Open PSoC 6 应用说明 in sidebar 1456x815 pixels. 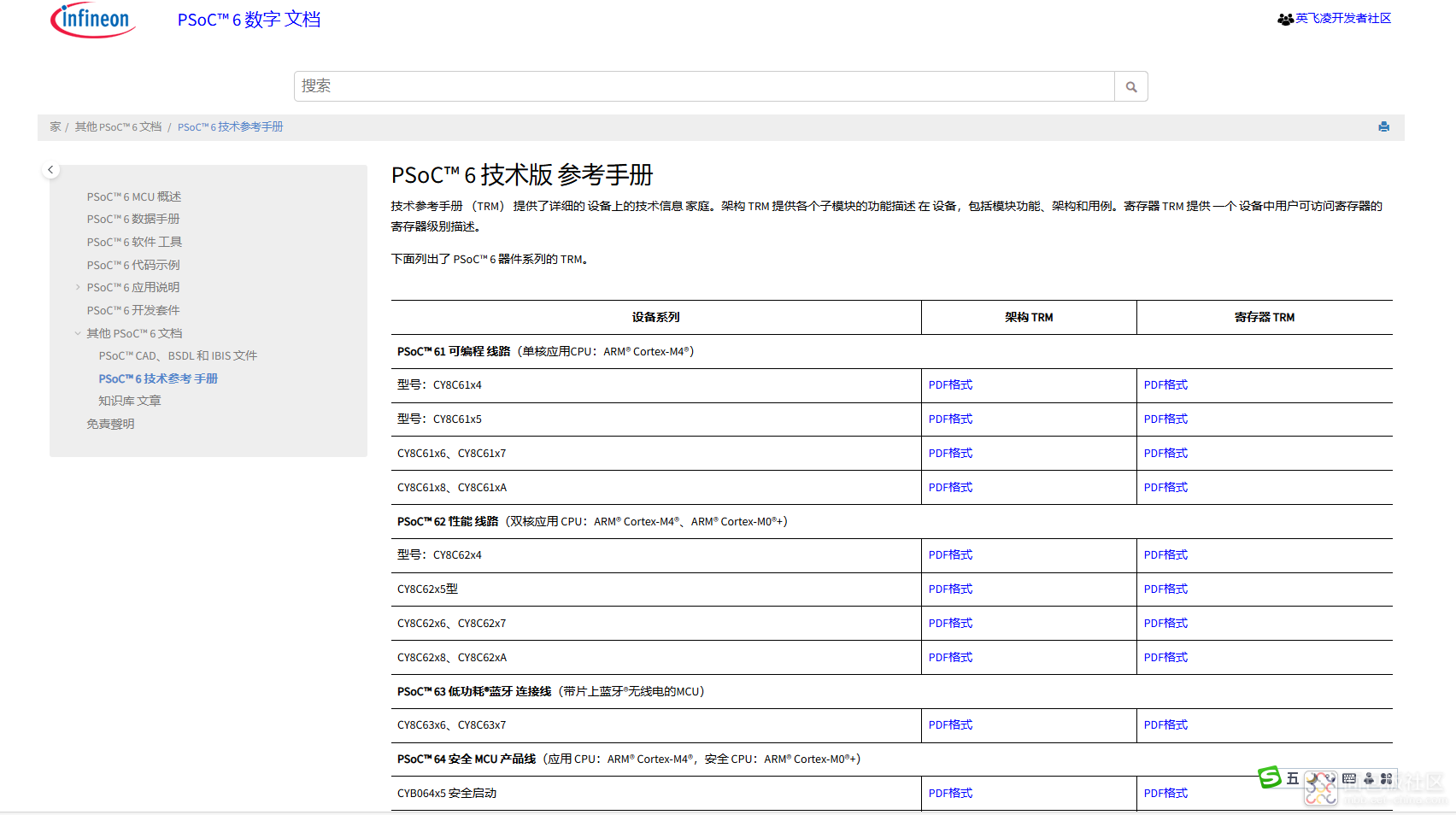coord(133,287)
